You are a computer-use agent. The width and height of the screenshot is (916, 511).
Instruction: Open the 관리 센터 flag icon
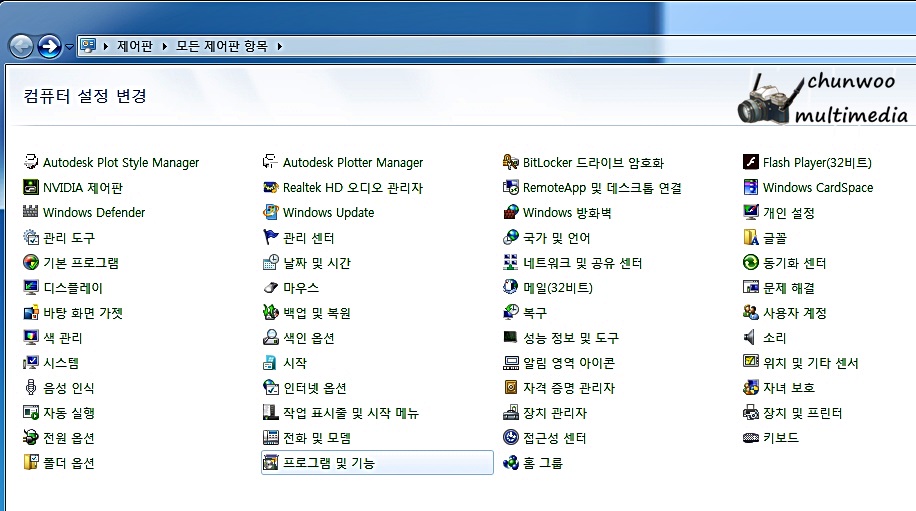(270, 237)
